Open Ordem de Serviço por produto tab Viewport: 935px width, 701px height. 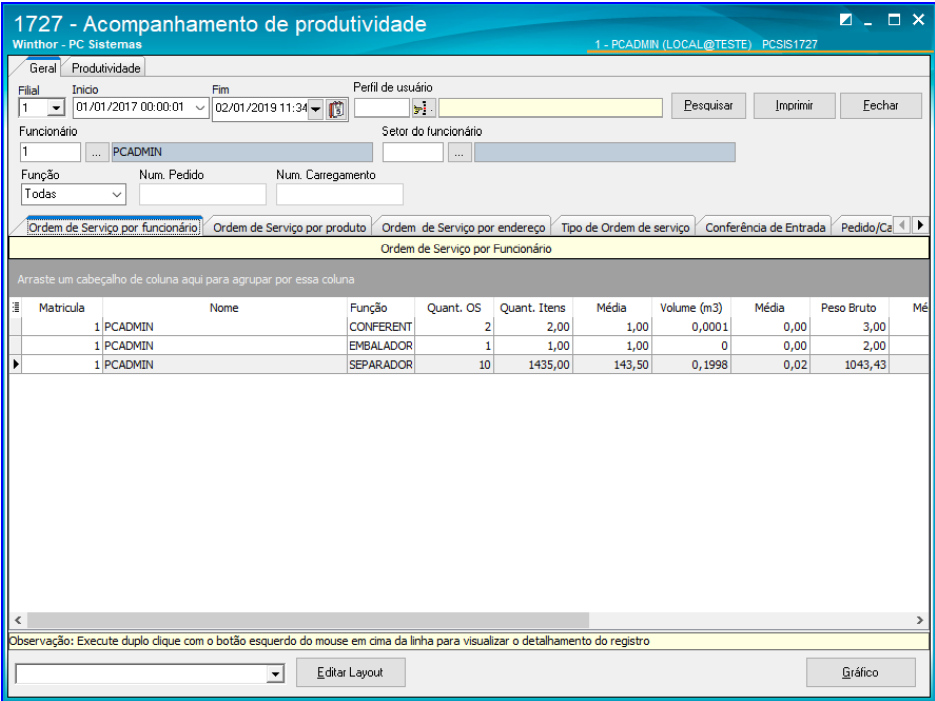(289, 227)
